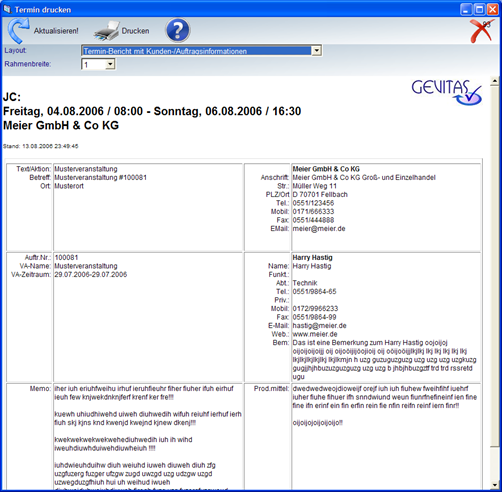Click the mobile number '0171/666333'
This screenshot has width=502, height=492.
[x=313, y=211]
